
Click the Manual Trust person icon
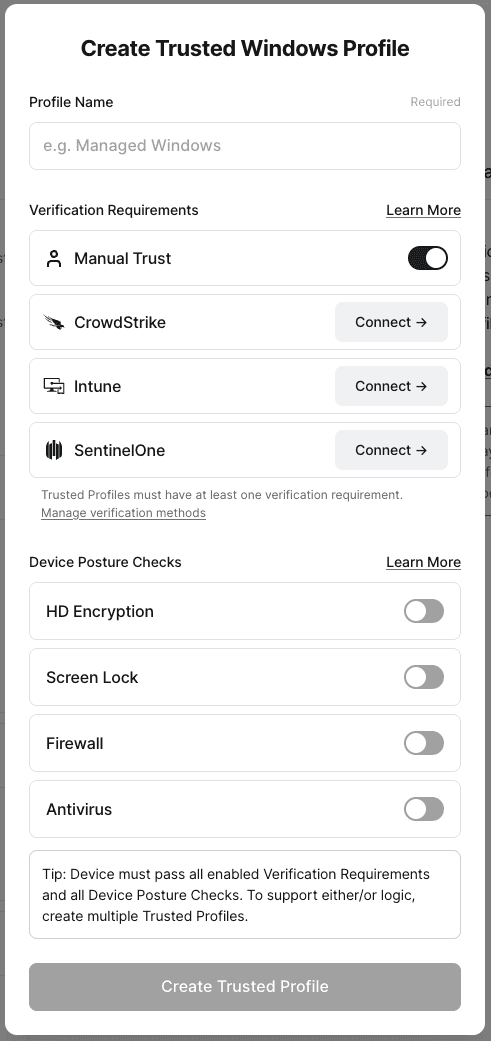click(54, 258)
